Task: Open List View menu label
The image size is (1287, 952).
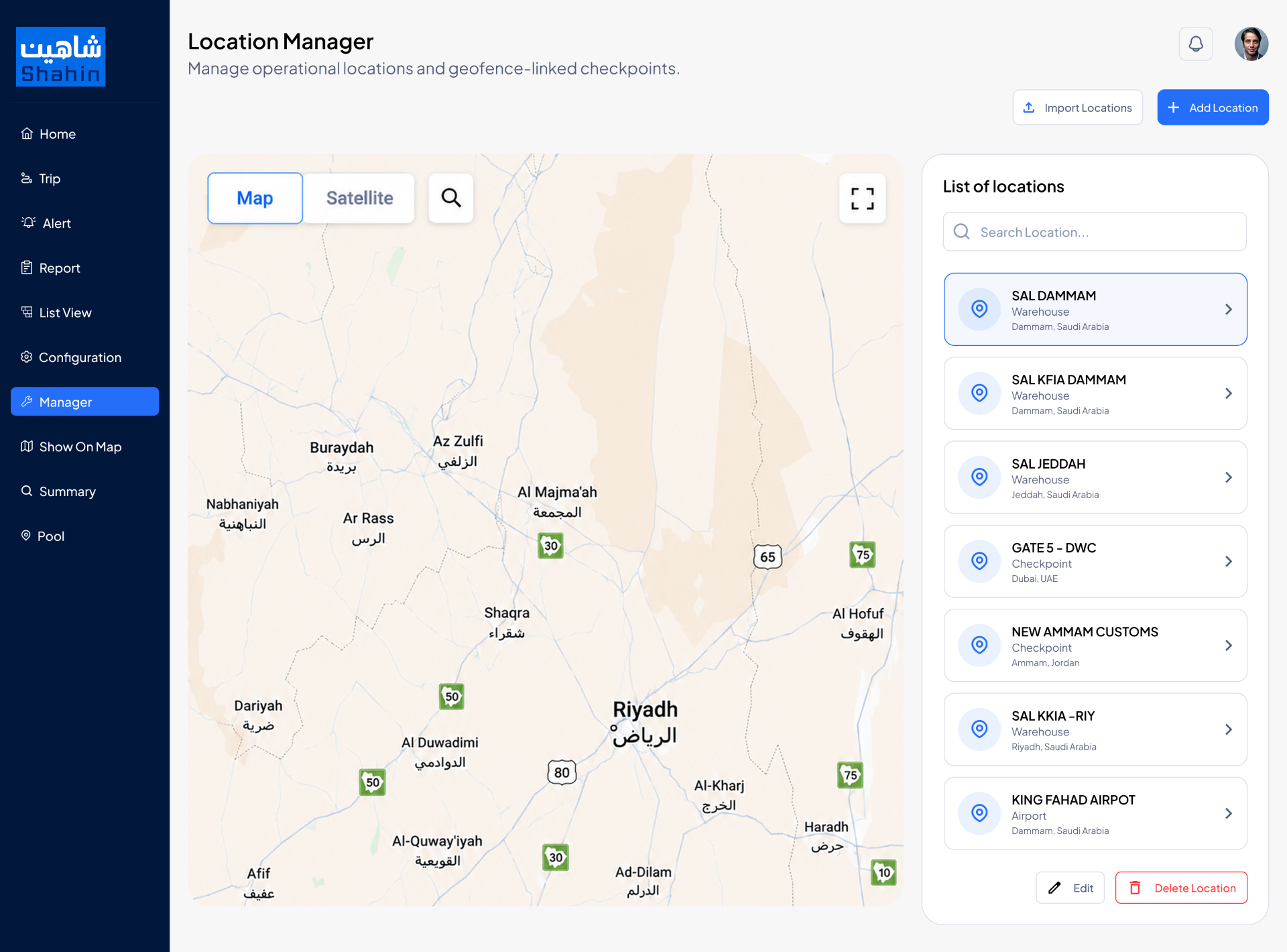Action: [65, 312]
